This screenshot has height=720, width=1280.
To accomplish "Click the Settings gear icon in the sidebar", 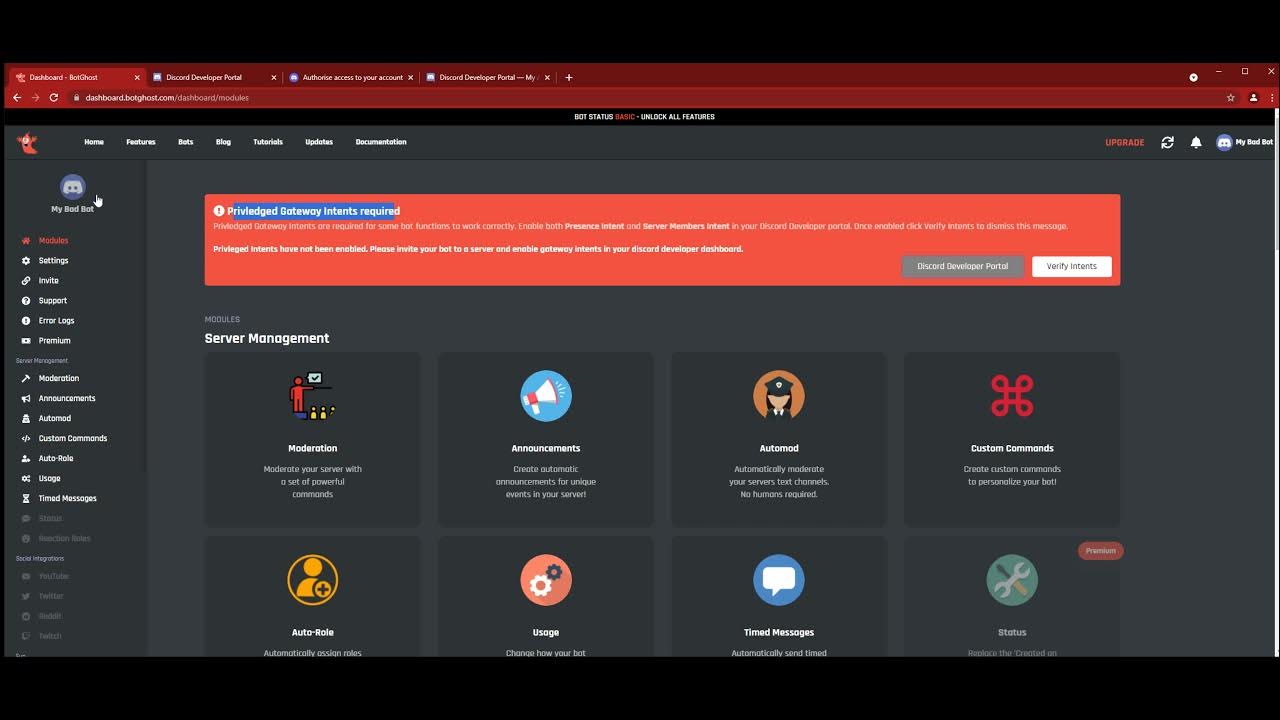I will (x=26, y=260).
